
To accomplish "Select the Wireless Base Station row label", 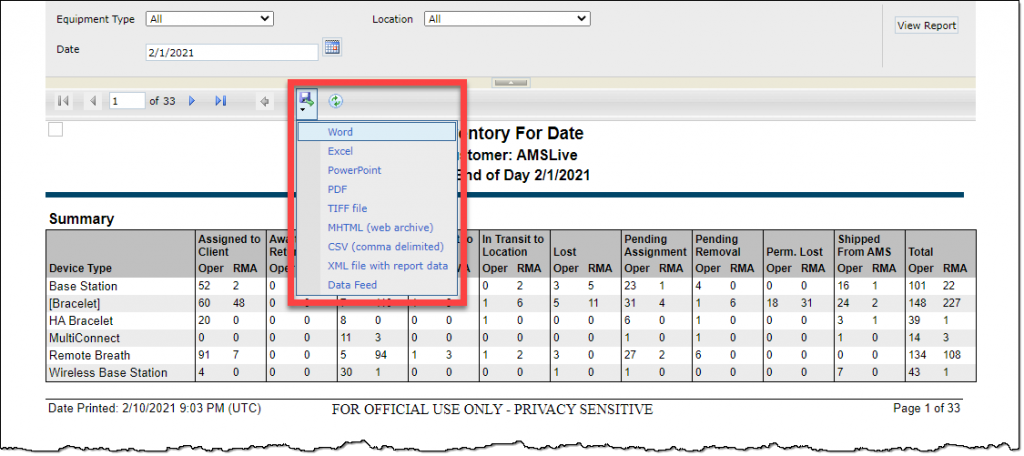I will [108, 372].
